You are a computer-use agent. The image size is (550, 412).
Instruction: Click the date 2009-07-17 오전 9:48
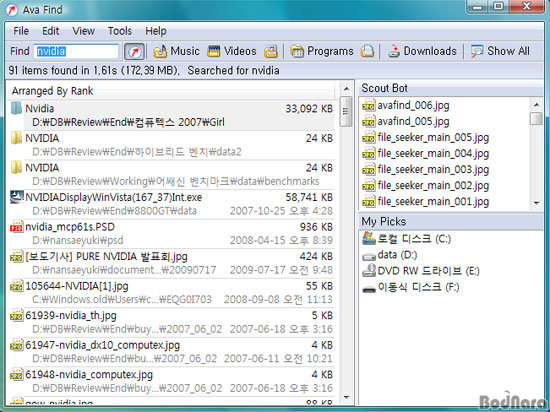click(x=281, y=270)
